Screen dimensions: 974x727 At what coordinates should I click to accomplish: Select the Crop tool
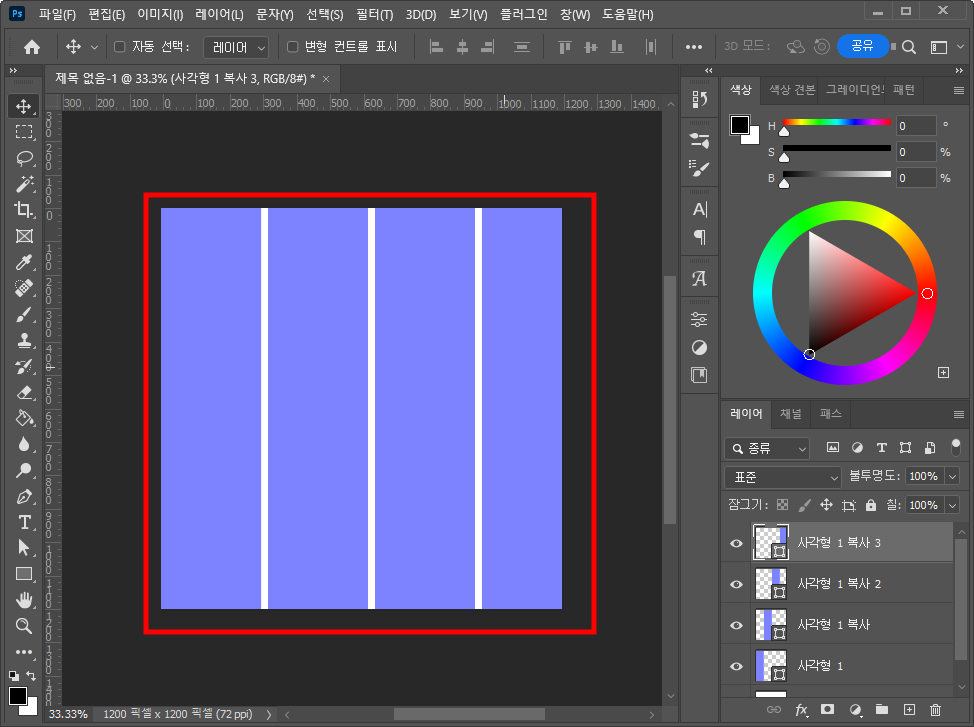point(24,210)
